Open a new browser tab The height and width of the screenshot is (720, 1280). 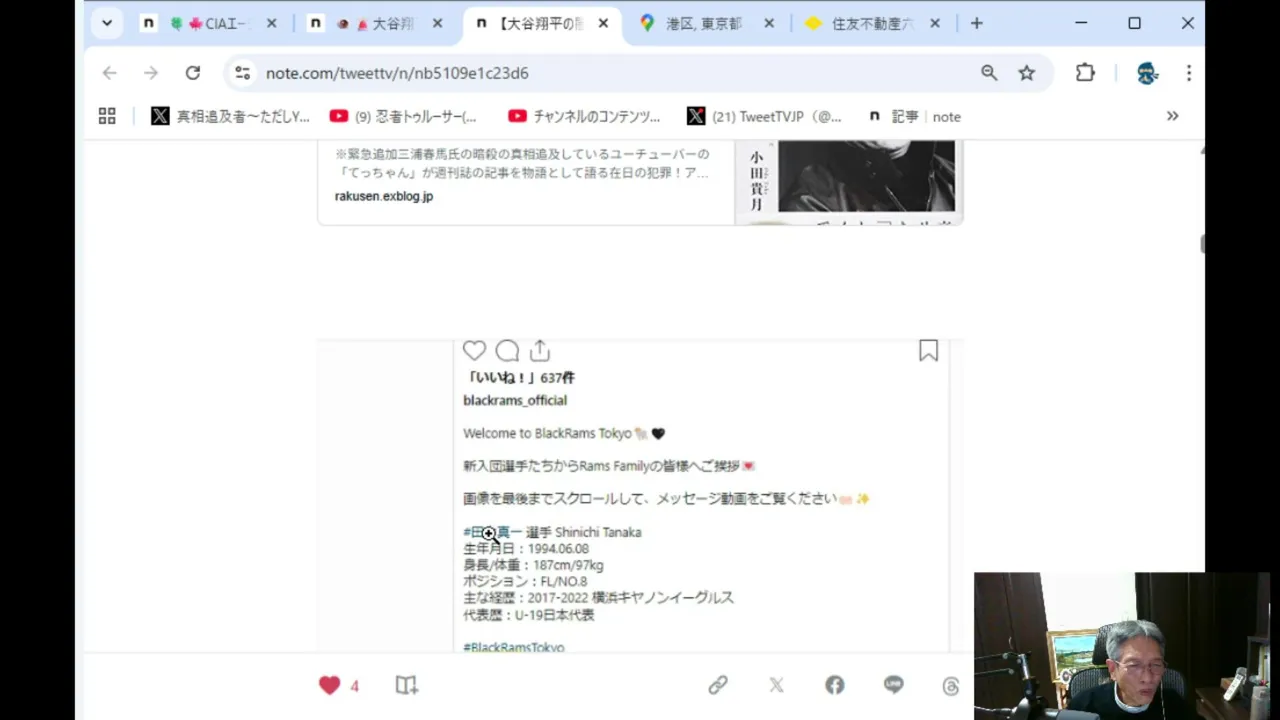[977, 23]
